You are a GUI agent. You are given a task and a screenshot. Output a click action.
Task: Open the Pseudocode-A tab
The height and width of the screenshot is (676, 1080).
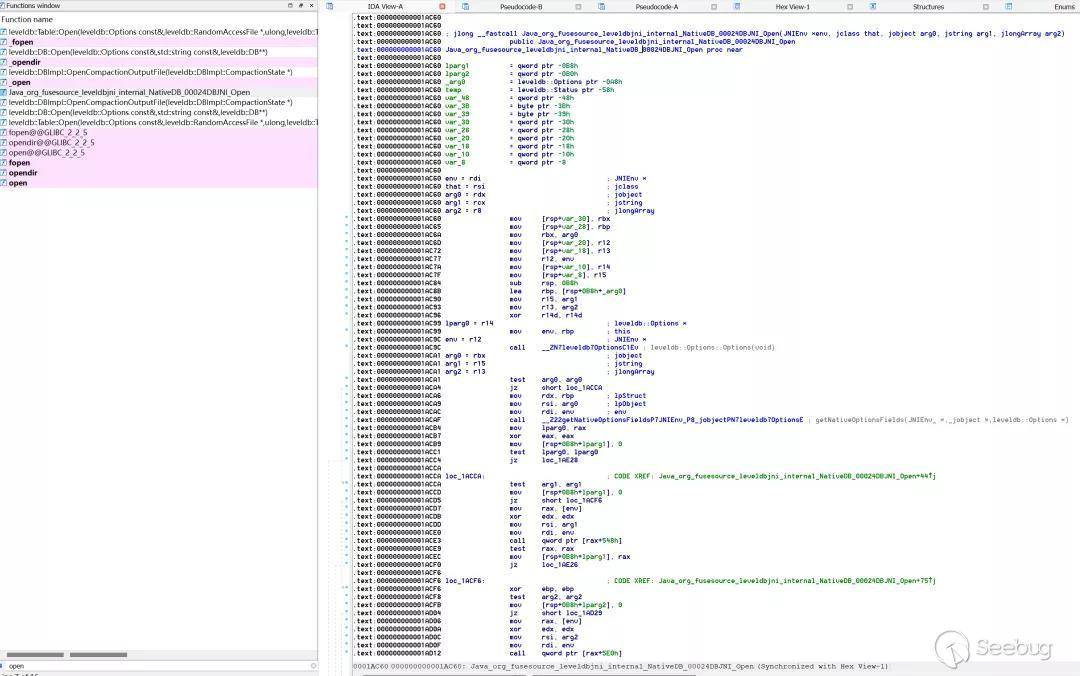(656, 7)
